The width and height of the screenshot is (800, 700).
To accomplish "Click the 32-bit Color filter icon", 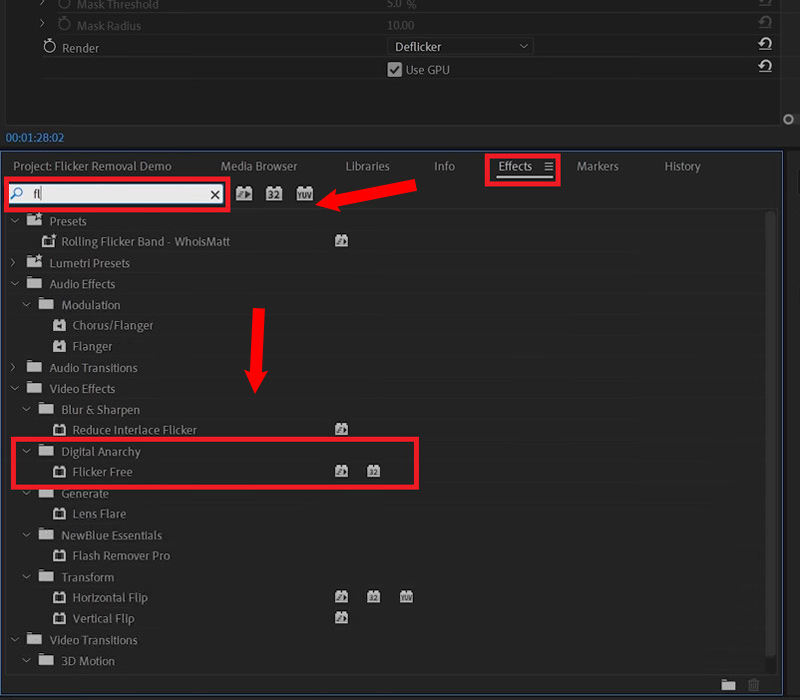I will (274, 194).
